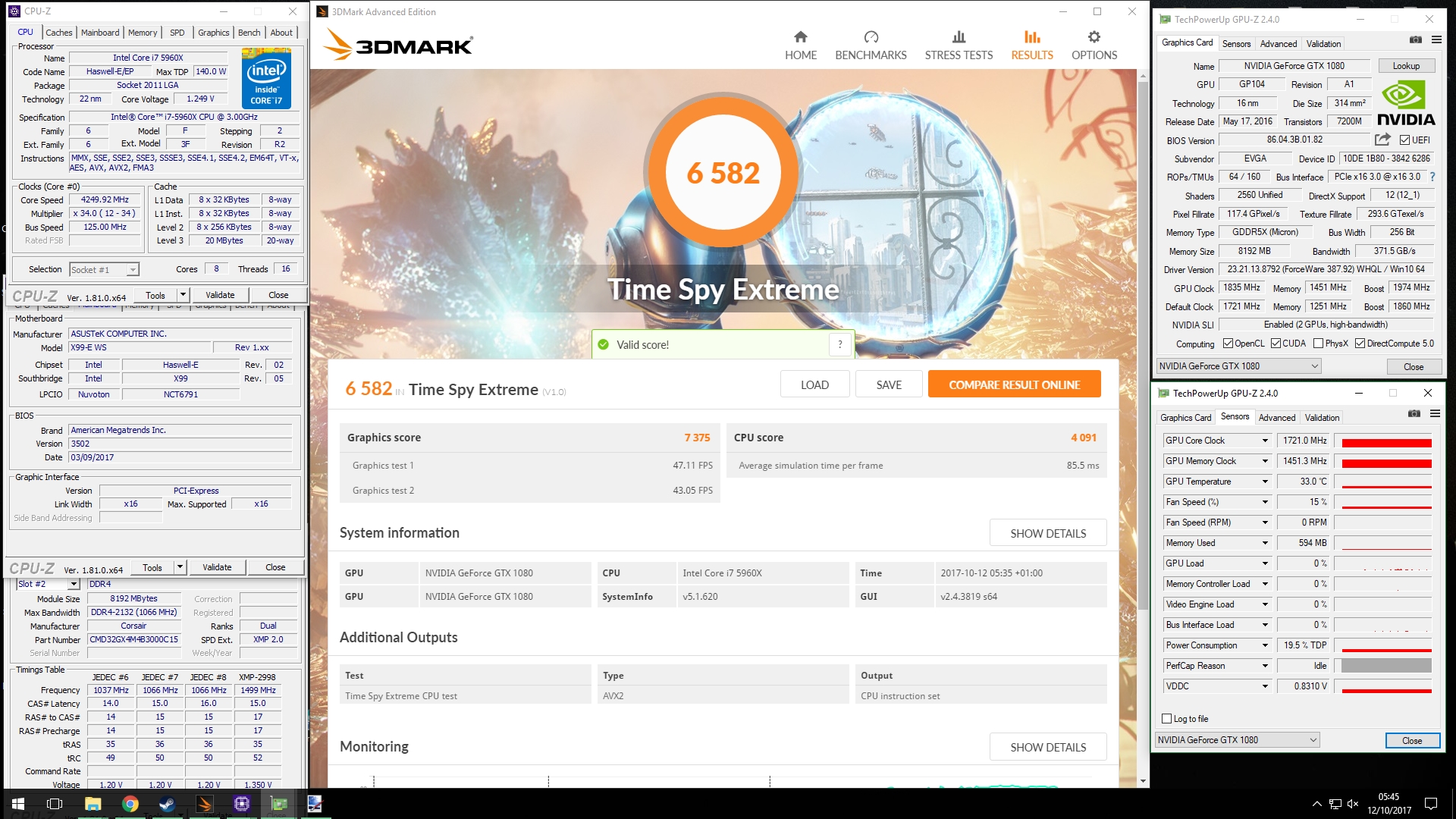
Task: Show hidden tray icons chevron
Action: 1316,804
